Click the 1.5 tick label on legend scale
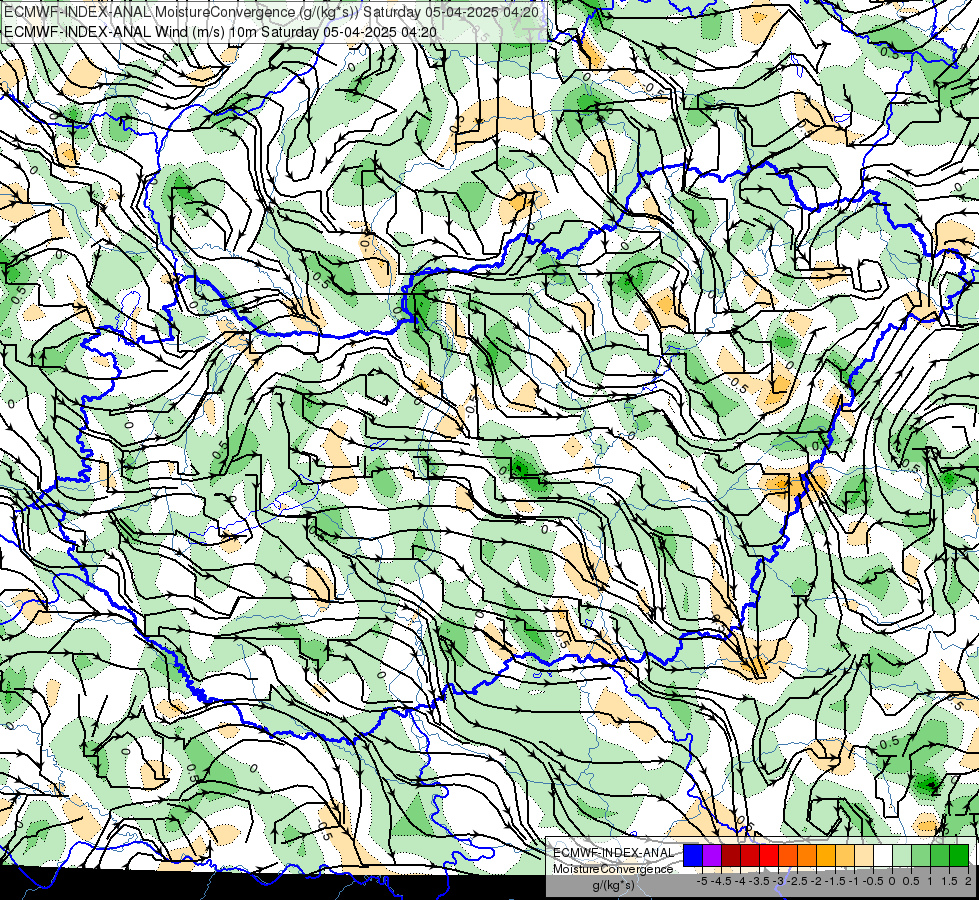 tap(950, 881)
